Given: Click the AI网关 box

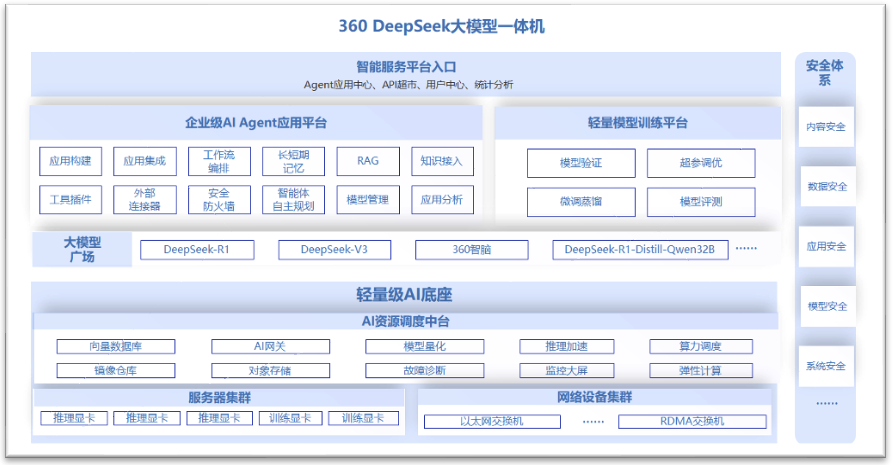Looking at the screenshot, I should coord(270,346).
